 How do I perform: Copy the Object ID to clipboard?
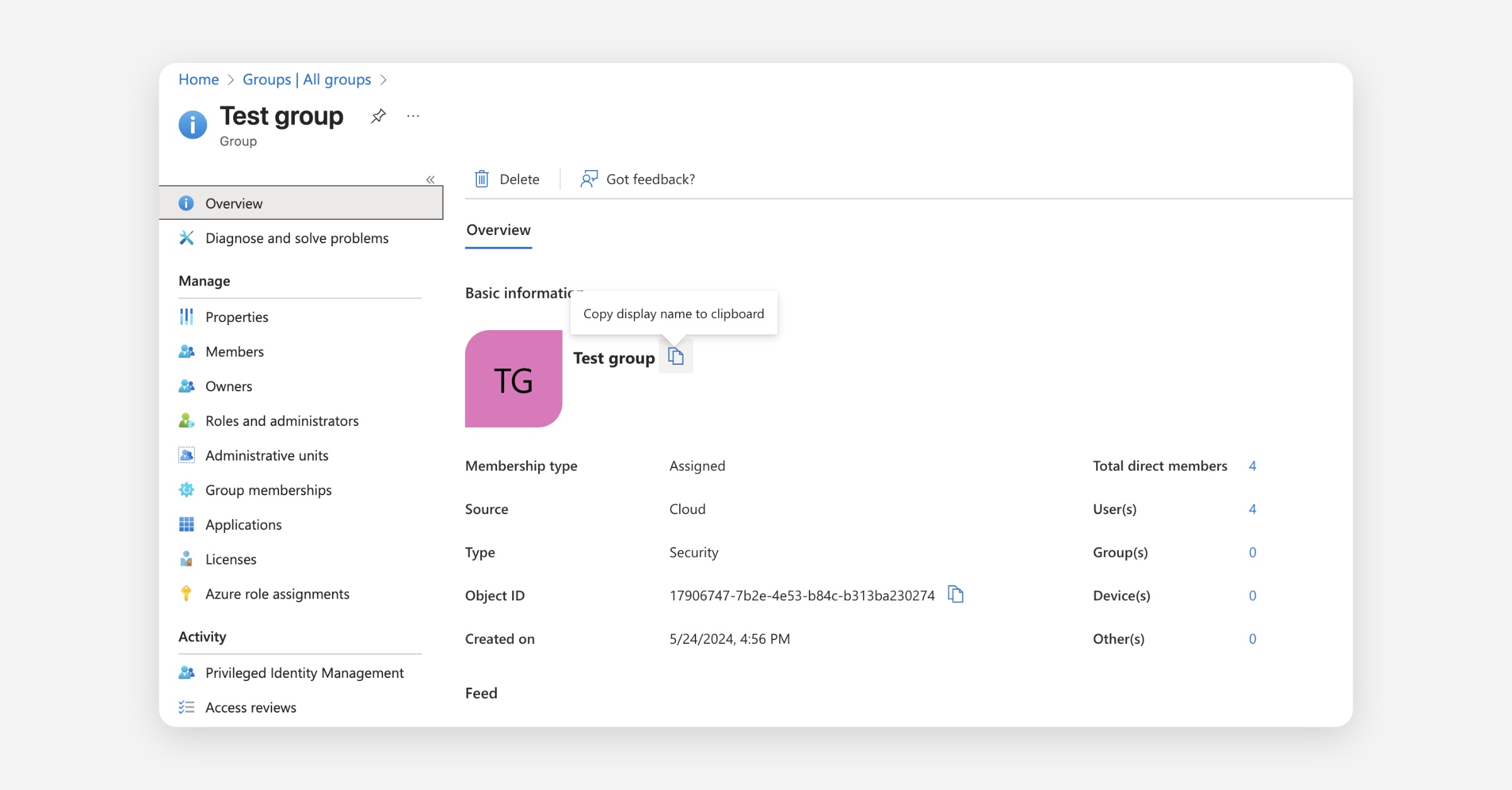click(956, 594)
